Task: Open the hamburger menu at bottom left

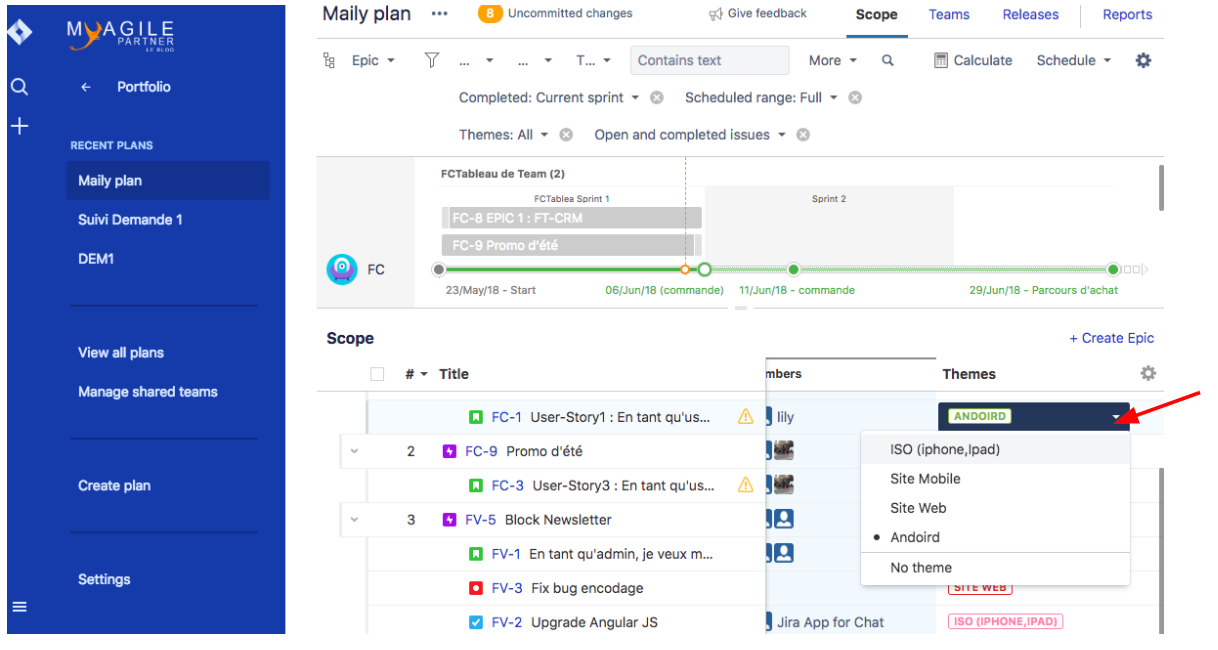Action: pos(19,606)
